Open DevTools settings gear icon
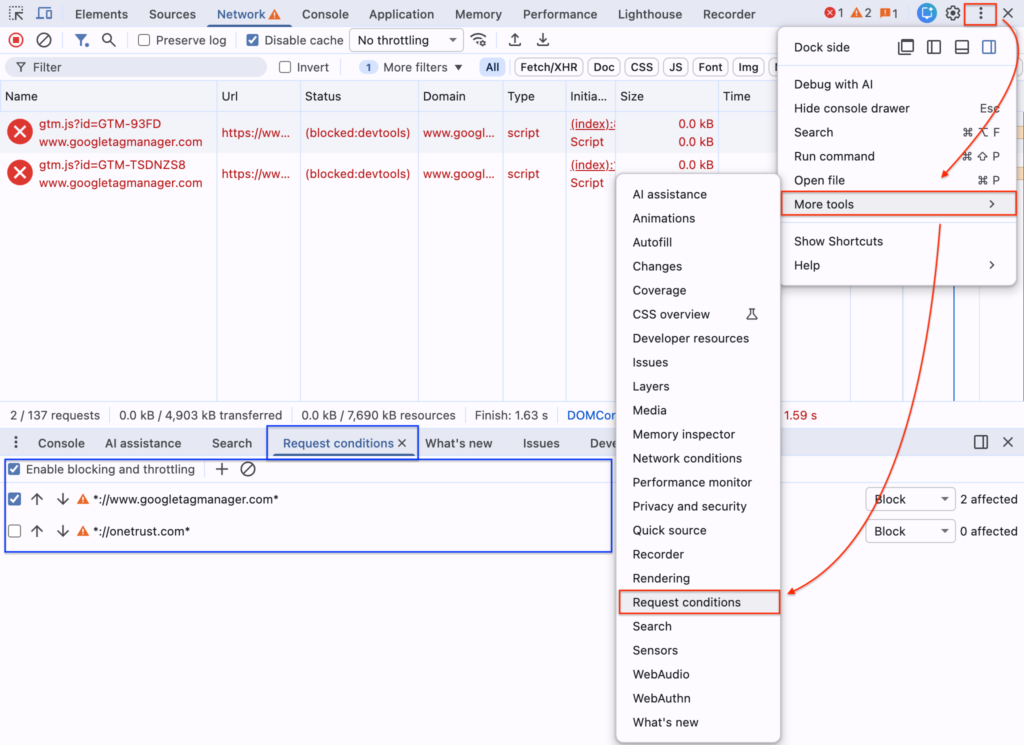Screen dimensions: 1024x745 coord(953,14)
